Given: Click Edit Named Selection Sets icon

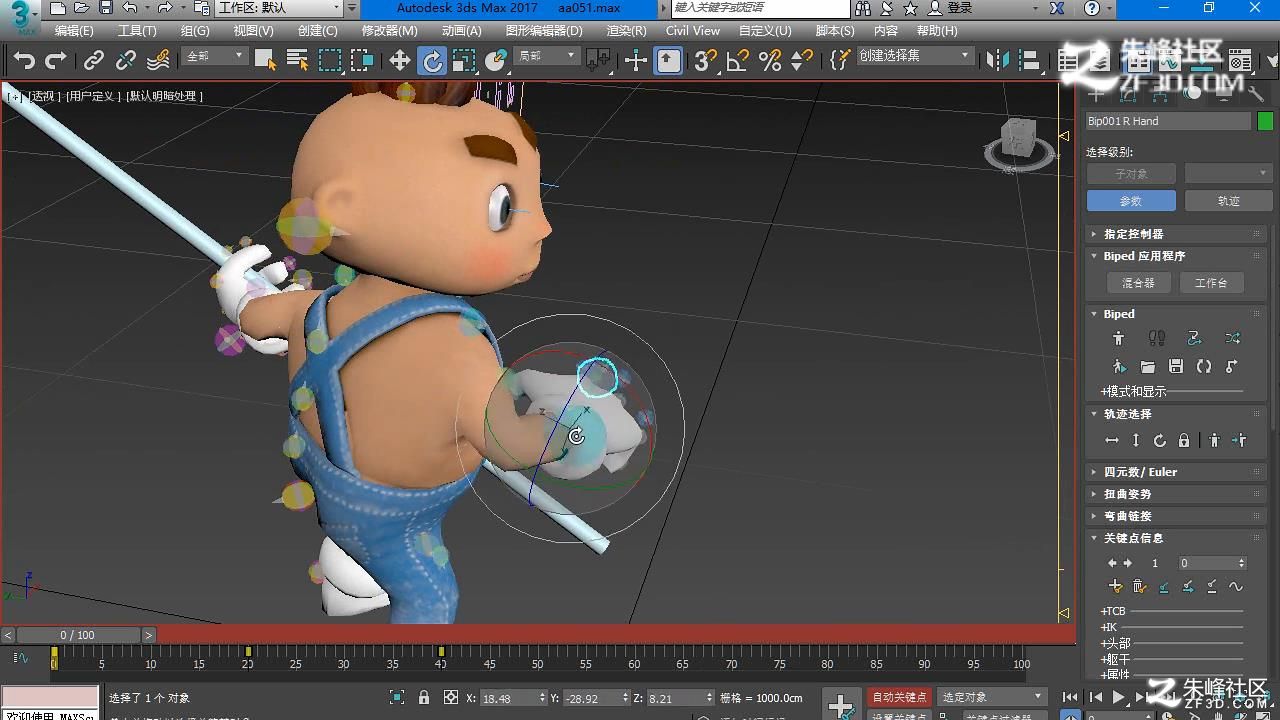Looking at the screenshot, I should [840, 61].
